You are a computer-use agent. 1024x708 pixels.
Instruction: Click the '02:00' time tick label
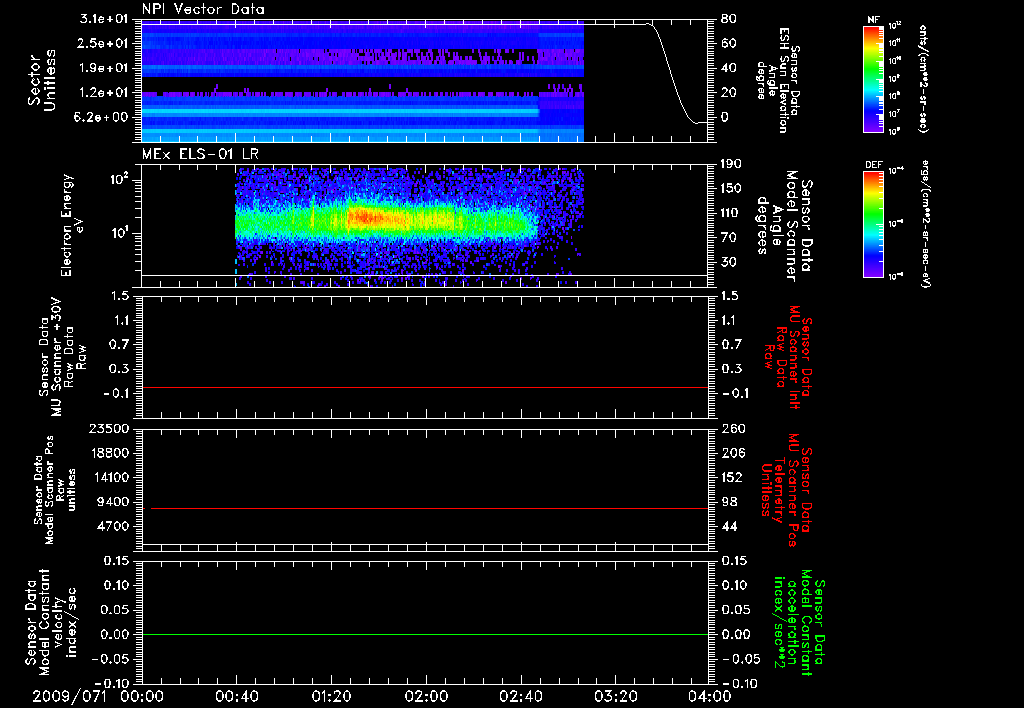(426, 696)
